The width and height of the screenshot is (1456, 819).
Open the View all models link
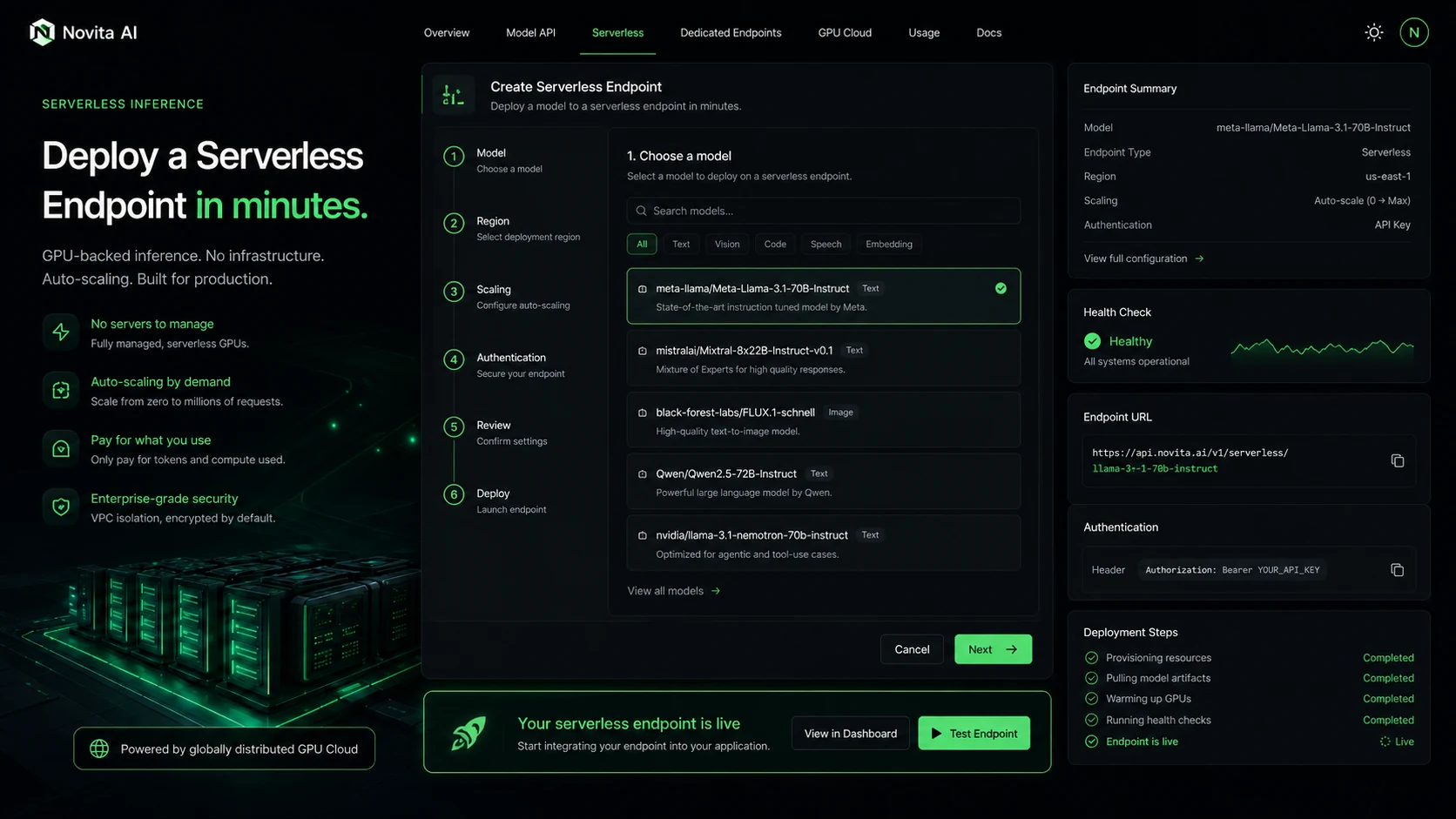(674, 591)
